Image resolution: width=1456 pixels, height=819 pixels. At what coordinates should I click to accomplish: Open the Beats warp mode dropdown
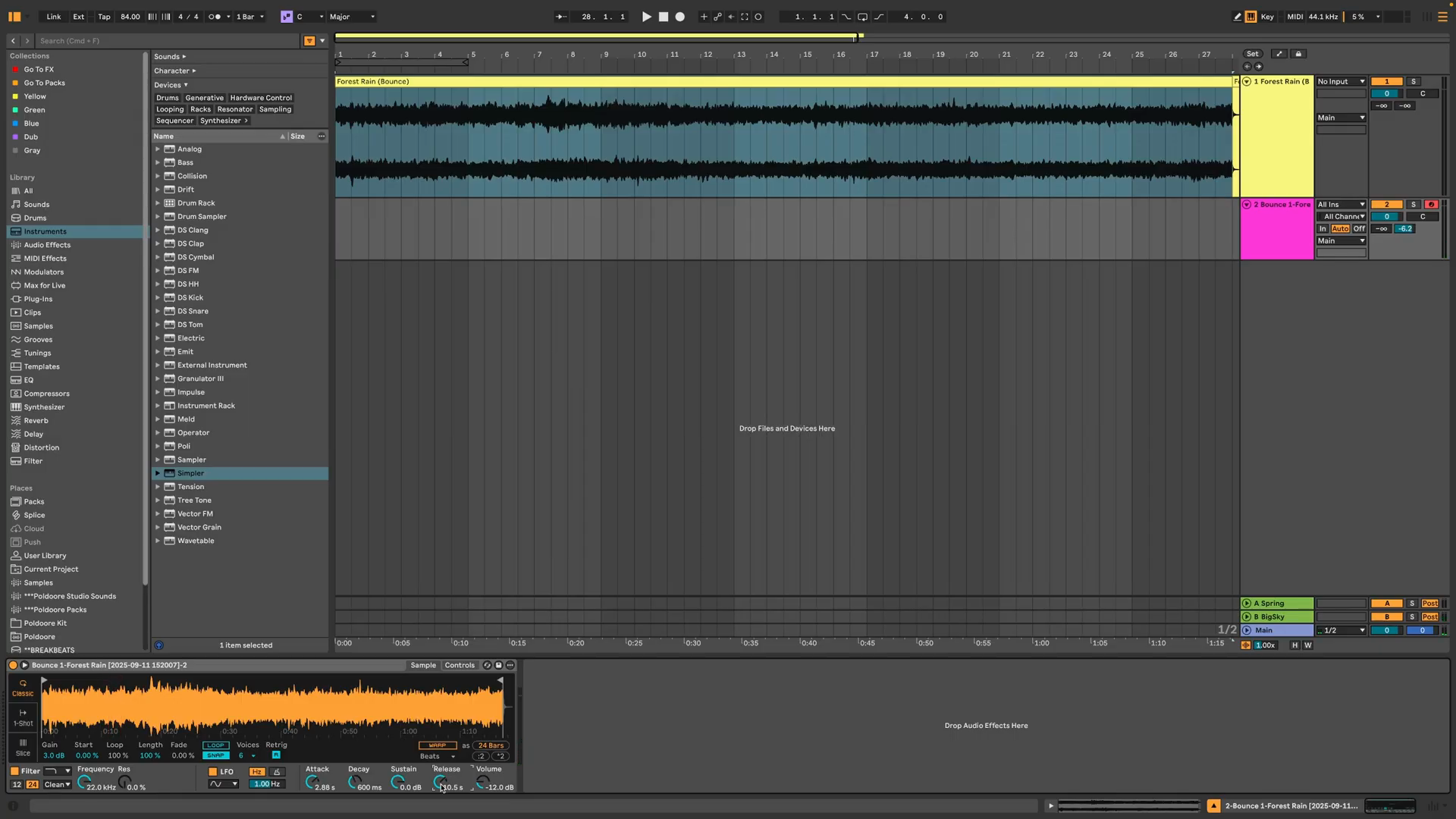(438, 756)
